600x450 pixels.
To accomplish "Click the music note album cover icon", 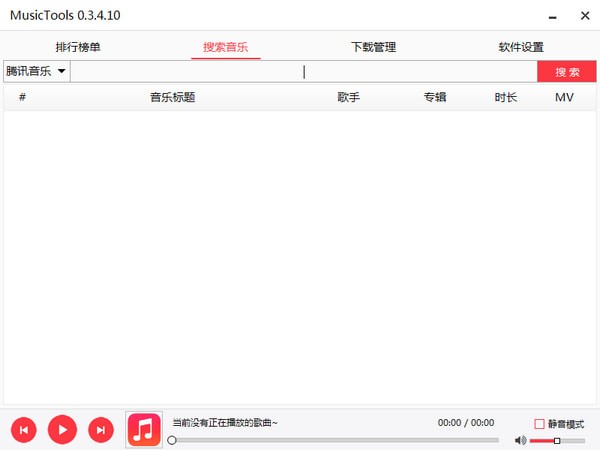I will point(144,429).
